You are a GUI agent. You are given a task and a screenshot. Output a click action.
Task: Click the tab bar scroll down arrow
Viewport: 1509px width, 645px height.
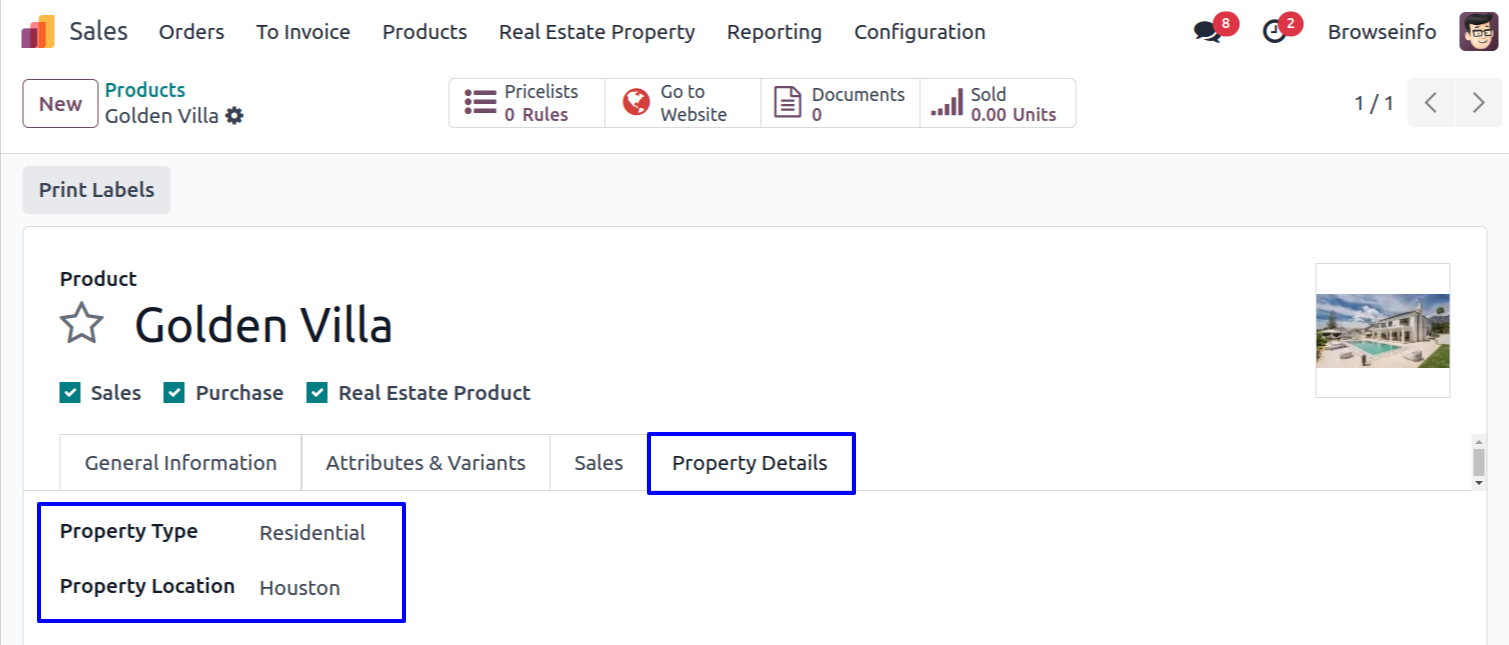coord(1479,482)
